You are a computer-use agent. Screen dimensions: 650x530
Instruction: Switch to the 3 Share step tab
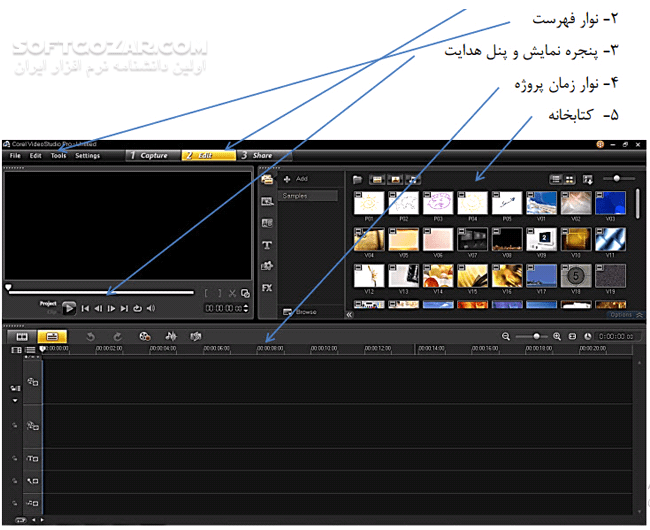[x=264, y=155]
